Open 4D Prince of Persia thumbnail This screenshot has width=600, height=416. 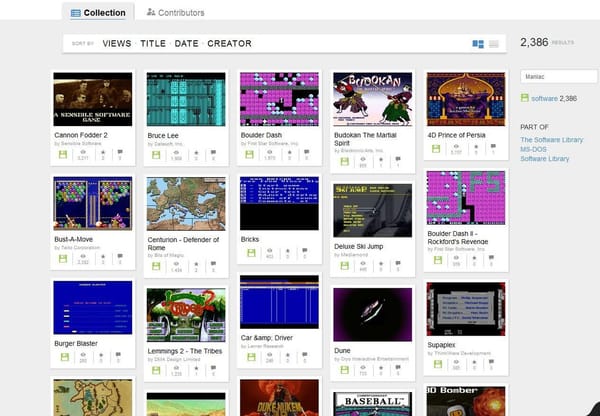tap(466, 99)
